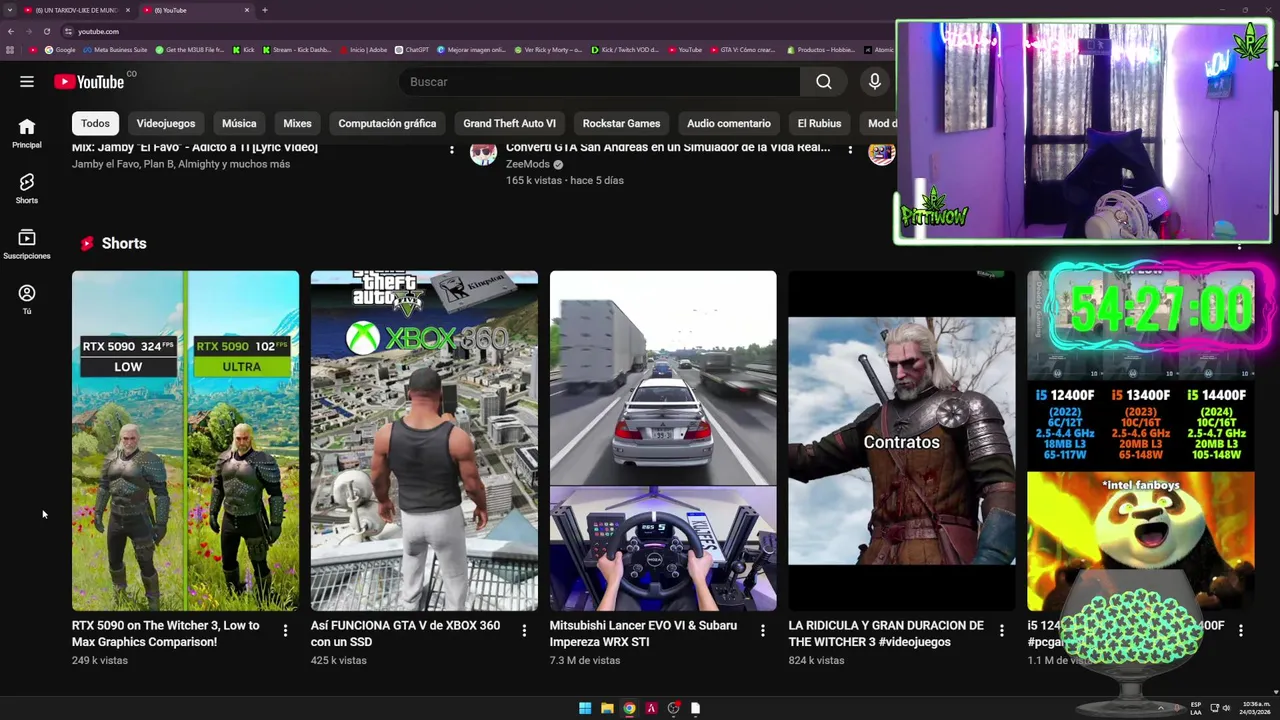Open the Tú profile section
Screen dimensions: 1280x720
pos(27,299)
